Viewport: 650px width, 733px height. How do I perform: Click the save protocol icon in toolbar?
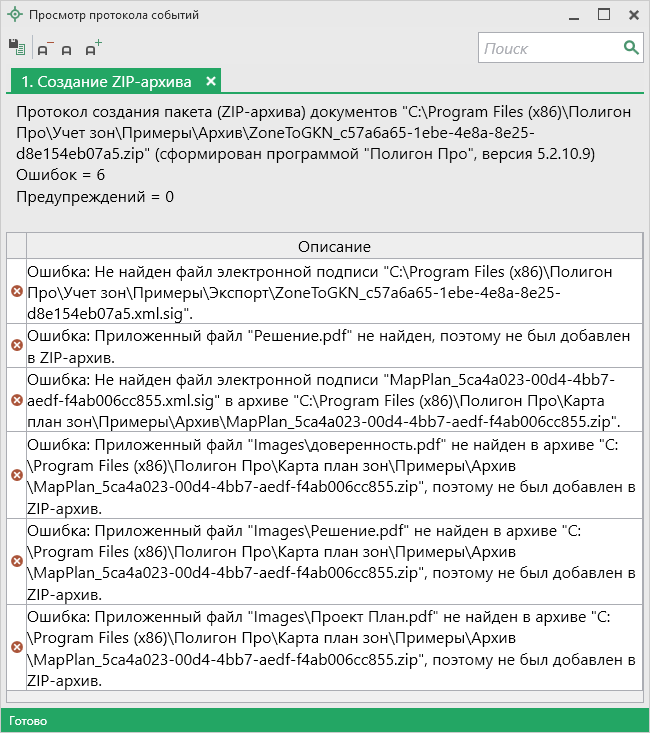(16, 47)
